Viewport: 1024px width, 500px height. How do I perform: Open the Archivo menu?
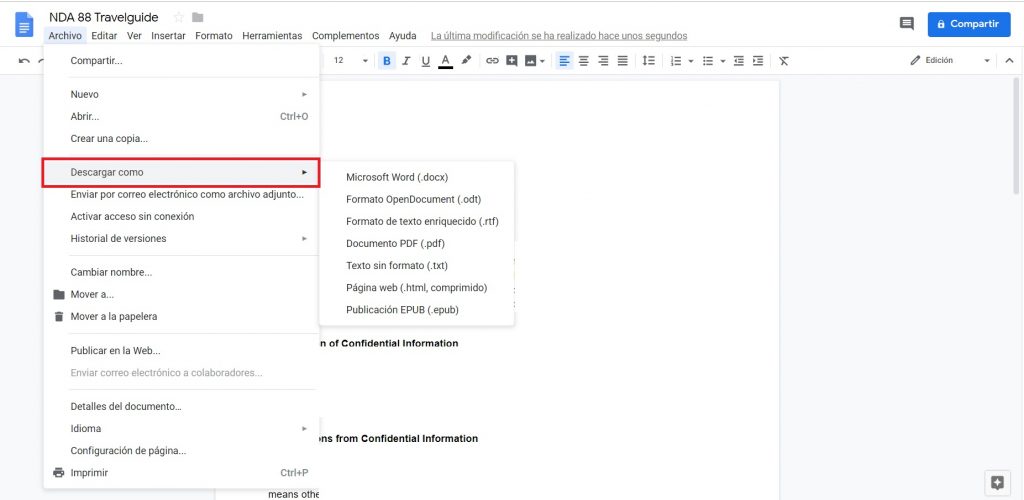click(x=65, y=36)
